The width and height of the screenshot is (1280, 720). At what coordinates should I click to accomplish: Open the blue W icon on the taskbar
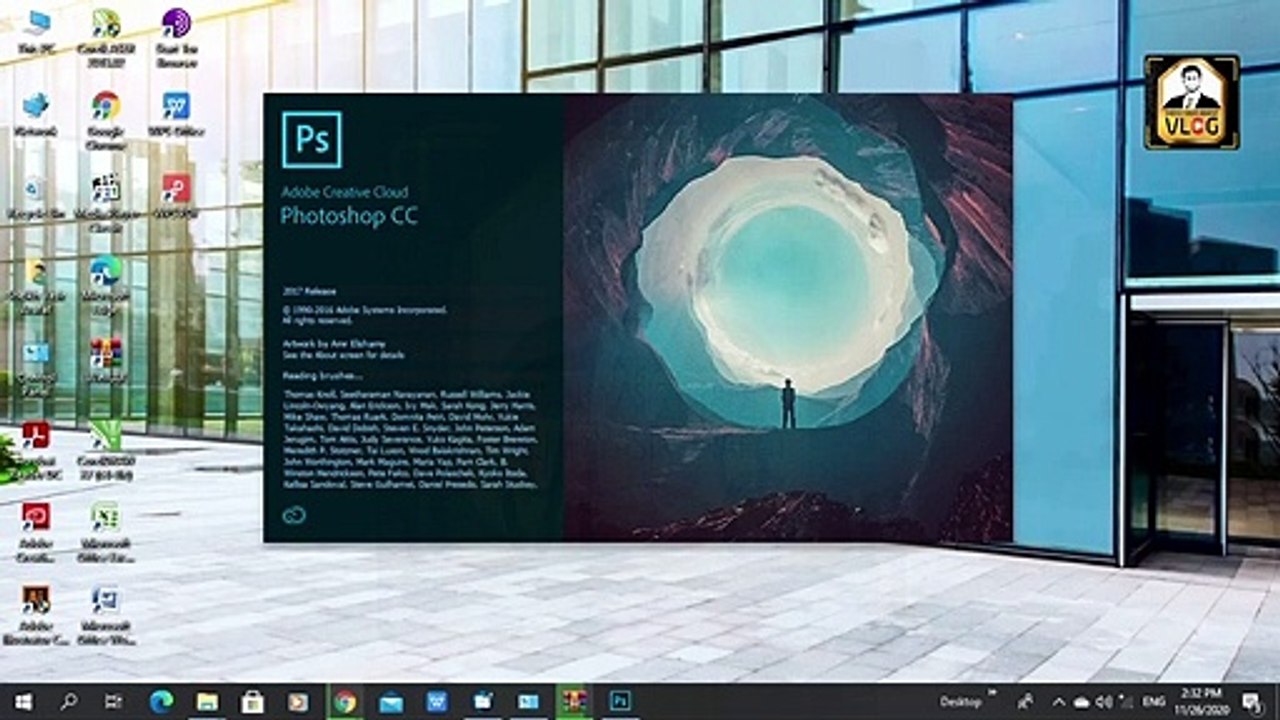point(437,701)
